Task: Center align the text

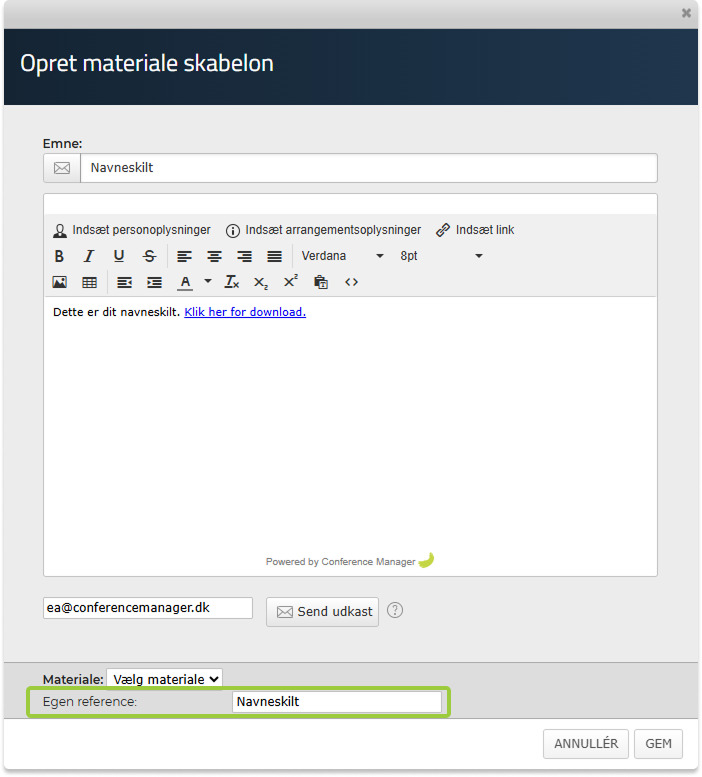Action: point(214,256)
